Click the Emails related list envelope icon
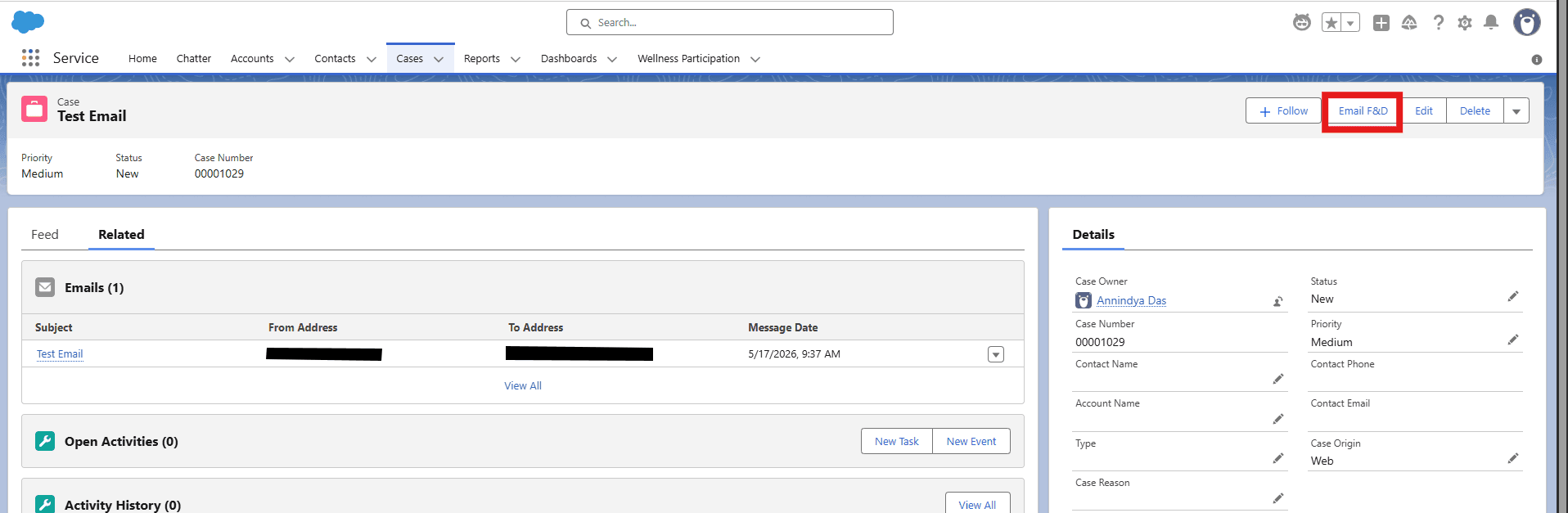 (x=45, y=287)
